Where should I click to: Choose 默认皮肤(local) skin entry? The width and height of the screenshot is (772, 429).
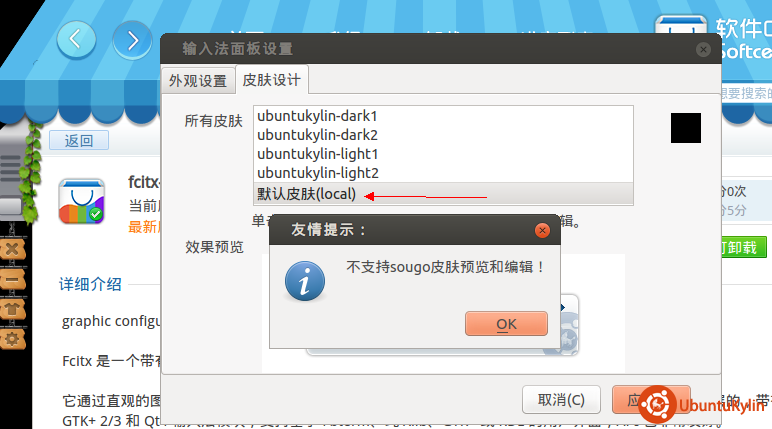click(x=443, y=194)
